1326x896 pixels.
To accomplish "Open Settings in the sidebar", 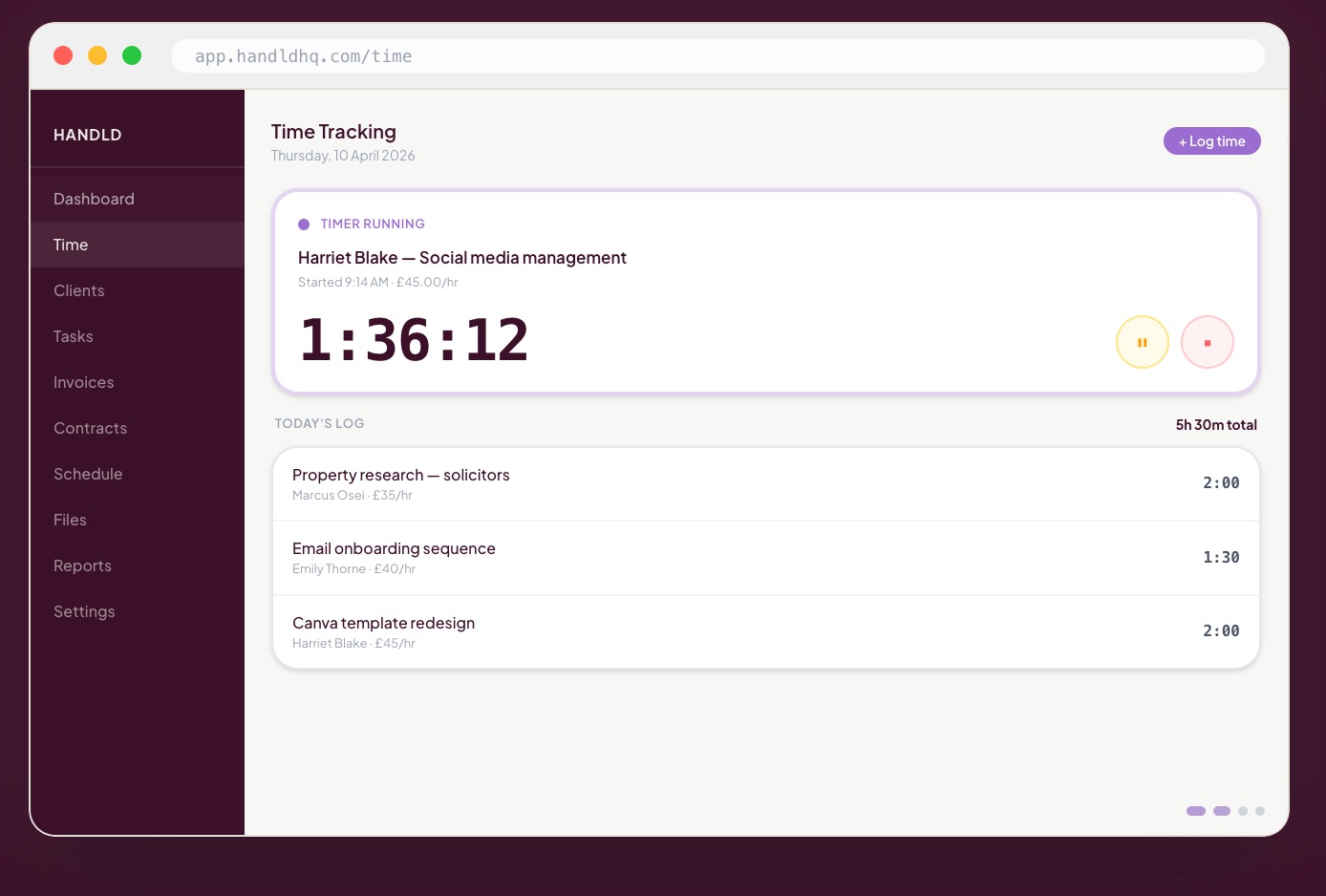I will pos(84,611).
